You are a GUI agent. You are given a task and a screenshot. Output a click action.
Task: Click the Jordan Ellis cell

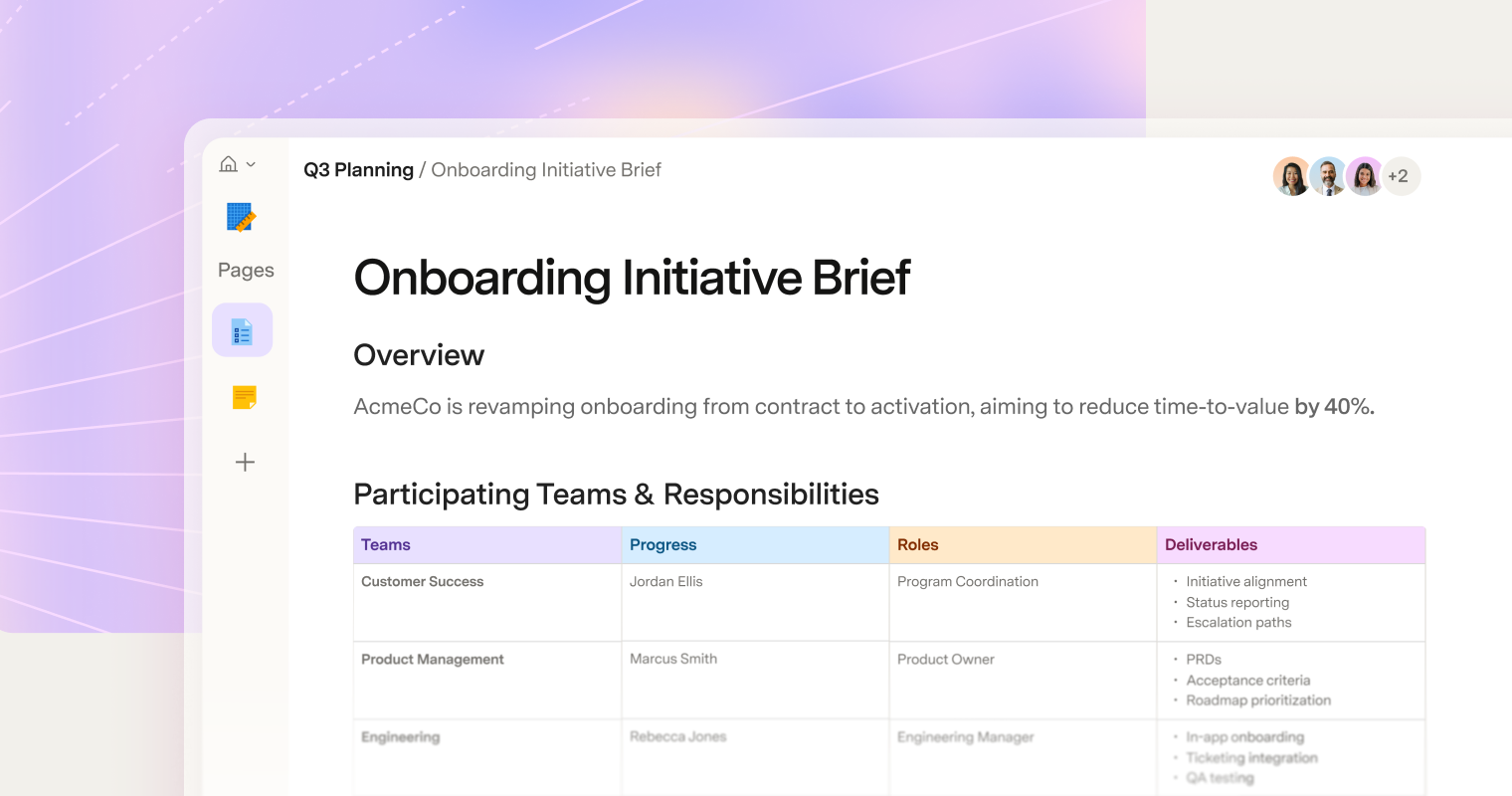tap(755, 602)
